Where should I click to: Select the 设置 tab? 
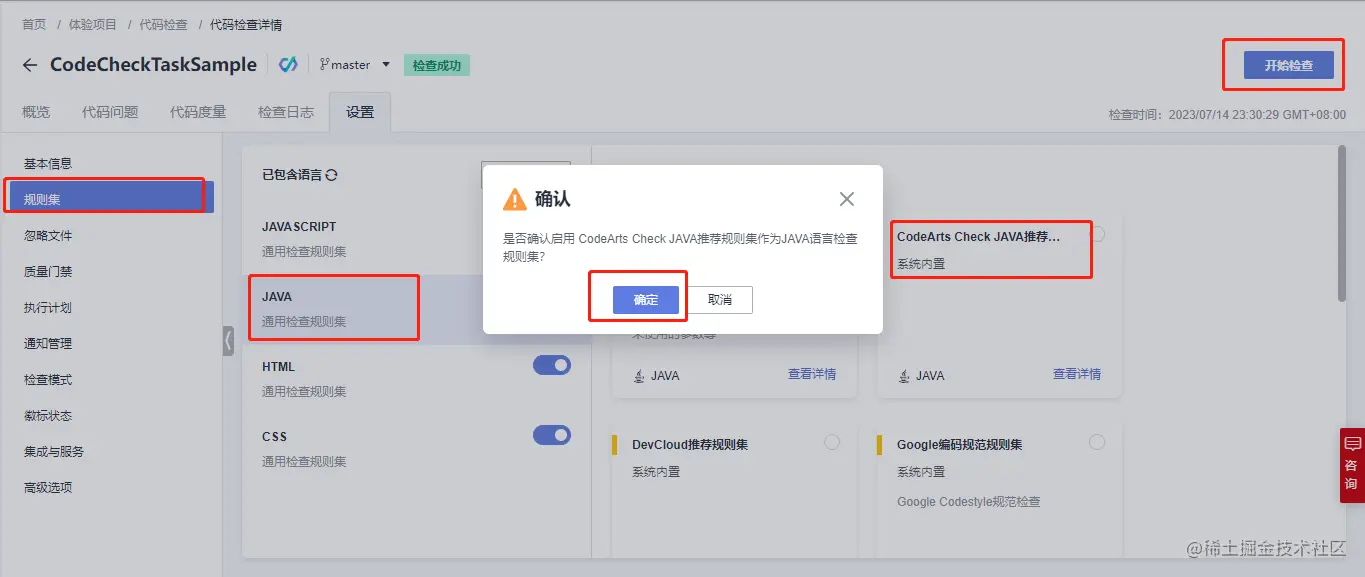pyautogui.click(x=360, y=112)
